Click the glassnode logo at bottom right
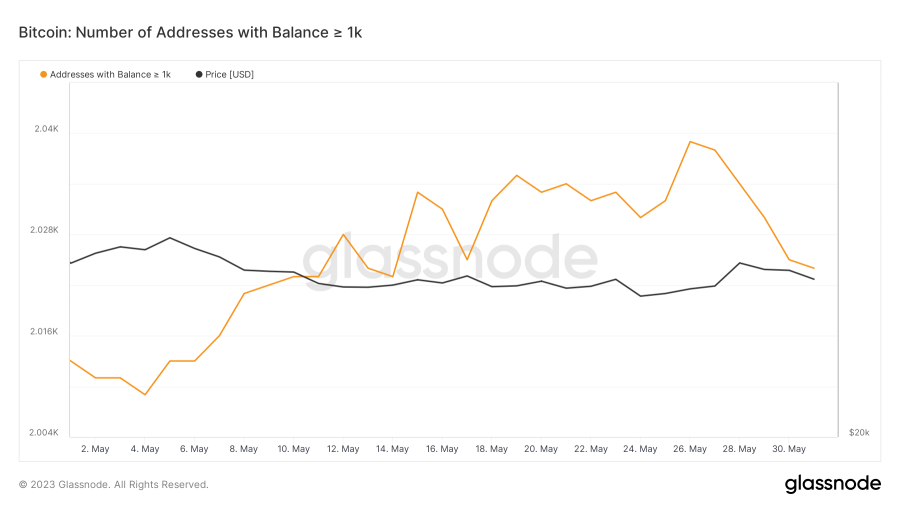The height and width of the screenshot is (507, 900). click(x=832, y=484)
